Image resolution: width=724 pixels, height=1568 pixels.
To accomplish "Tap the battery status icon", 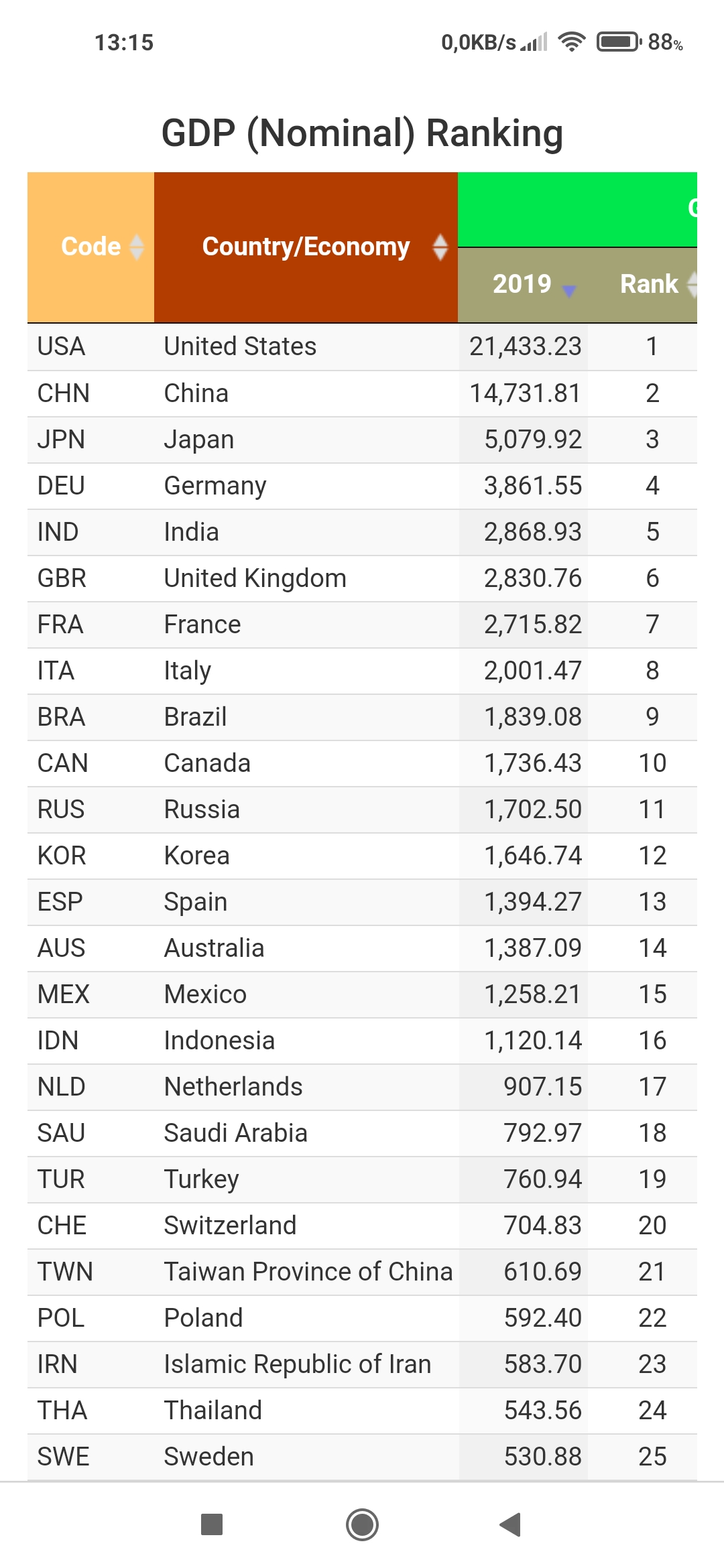I will tap(618, 42).
